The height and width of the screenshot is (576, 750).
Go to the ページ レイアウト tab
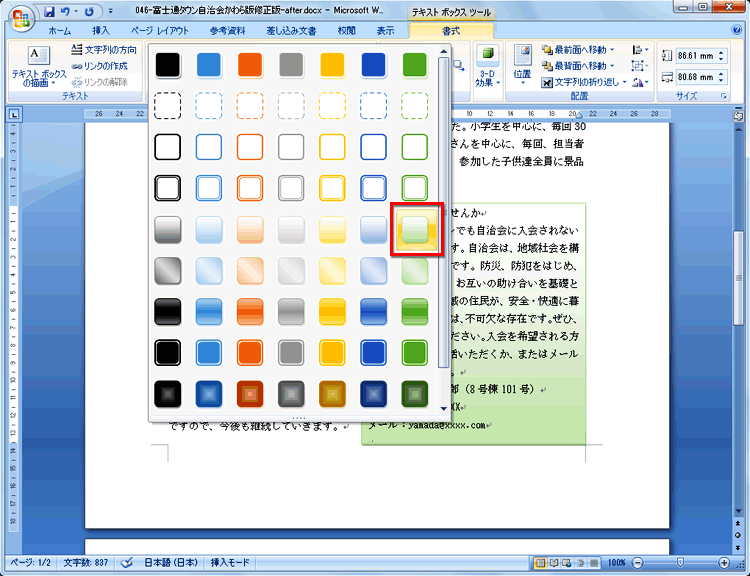(x=160, y=31)
